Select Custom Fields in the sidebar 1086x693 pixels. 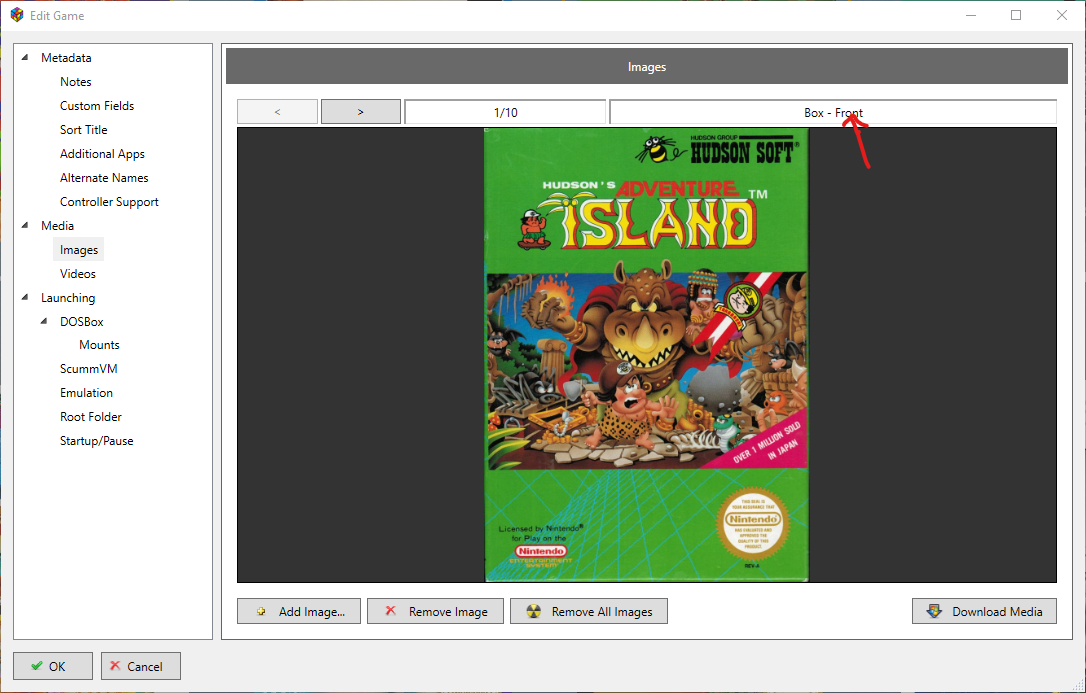[x=97, y=106]
